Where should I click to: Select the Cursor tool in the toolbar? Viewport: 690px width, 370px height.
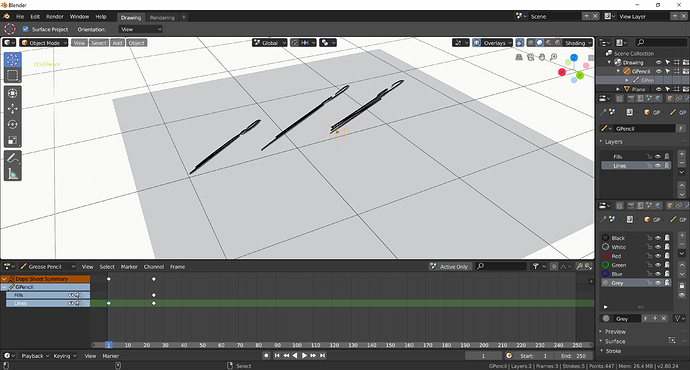(12, 60)
